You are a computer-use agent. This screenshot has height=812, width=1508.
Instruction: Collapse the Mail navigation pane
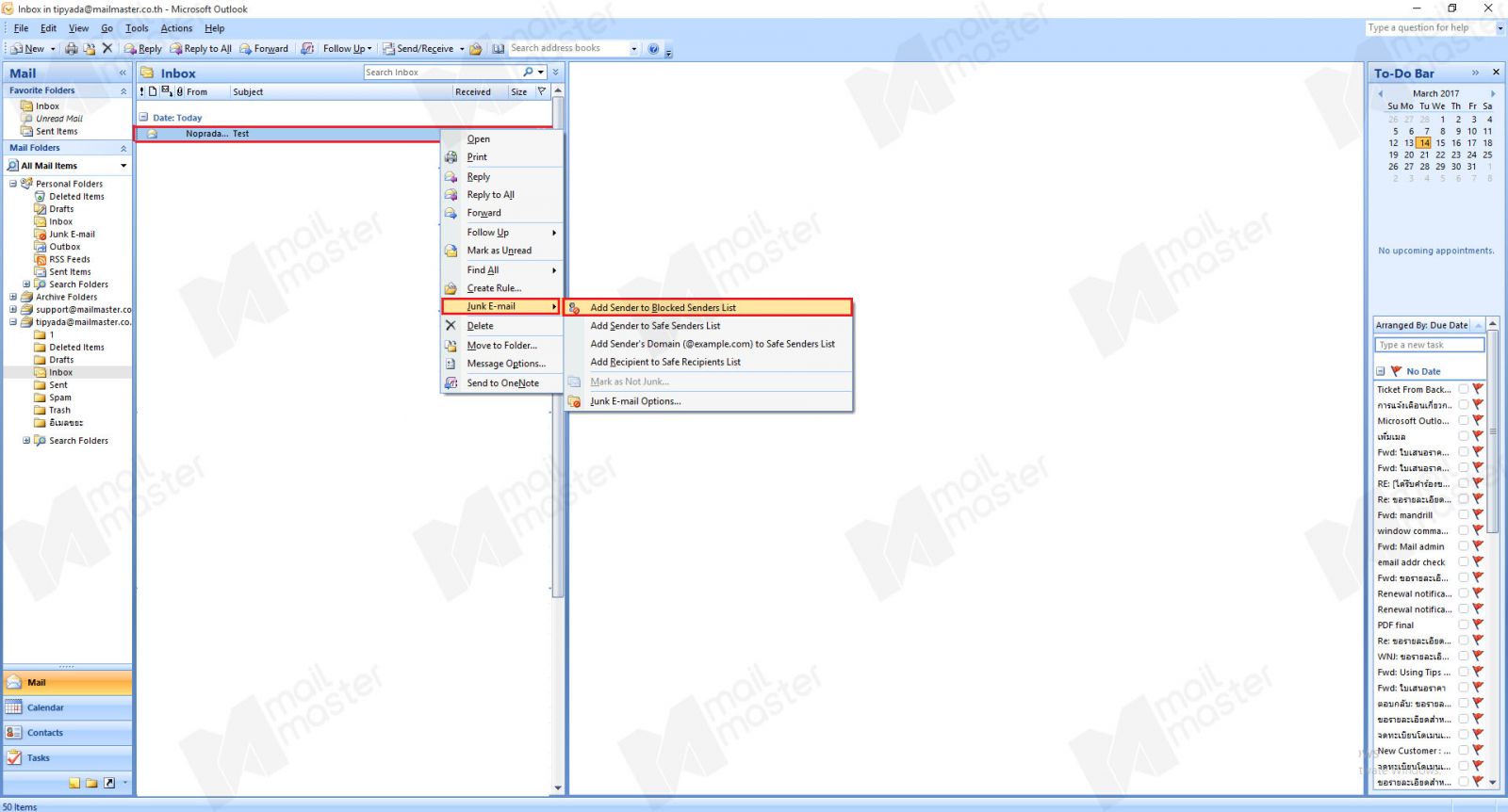pyautogui.click(x=123, y=73)
